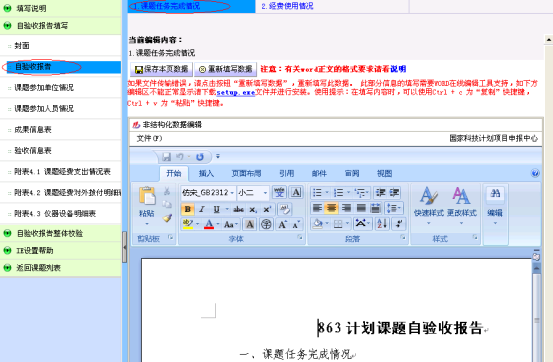Click the Copy icon in the clipboard group
Viewport: 553px width, 362px height.
pyautogui.click(x=167, y=204)
